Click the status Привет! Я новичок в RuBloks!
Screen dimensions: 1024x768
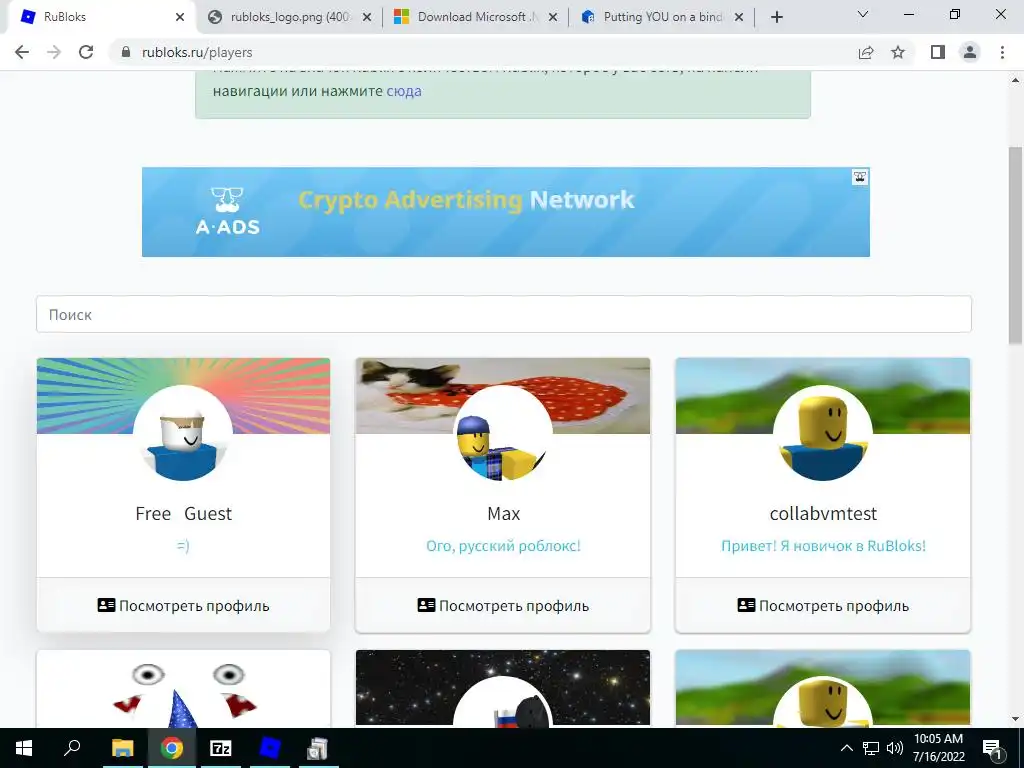pos(824,545)
